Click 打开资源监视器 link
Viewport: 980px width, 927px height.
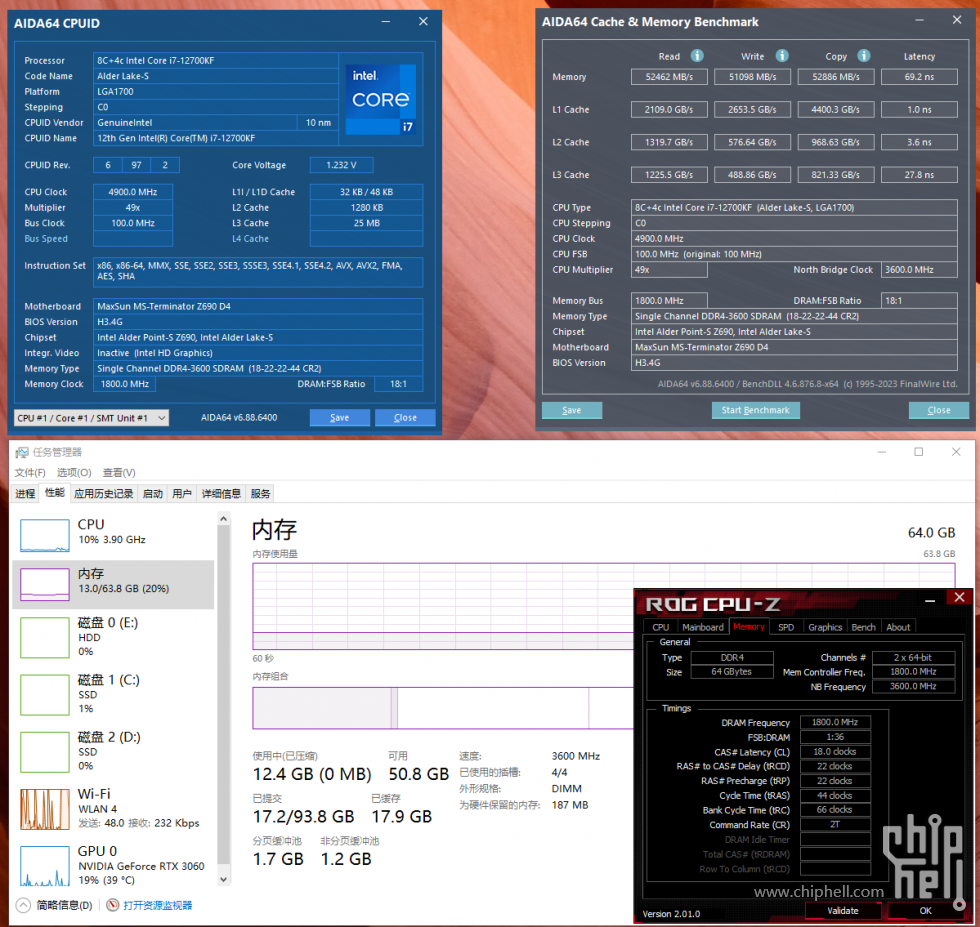[x=158, y=905]
